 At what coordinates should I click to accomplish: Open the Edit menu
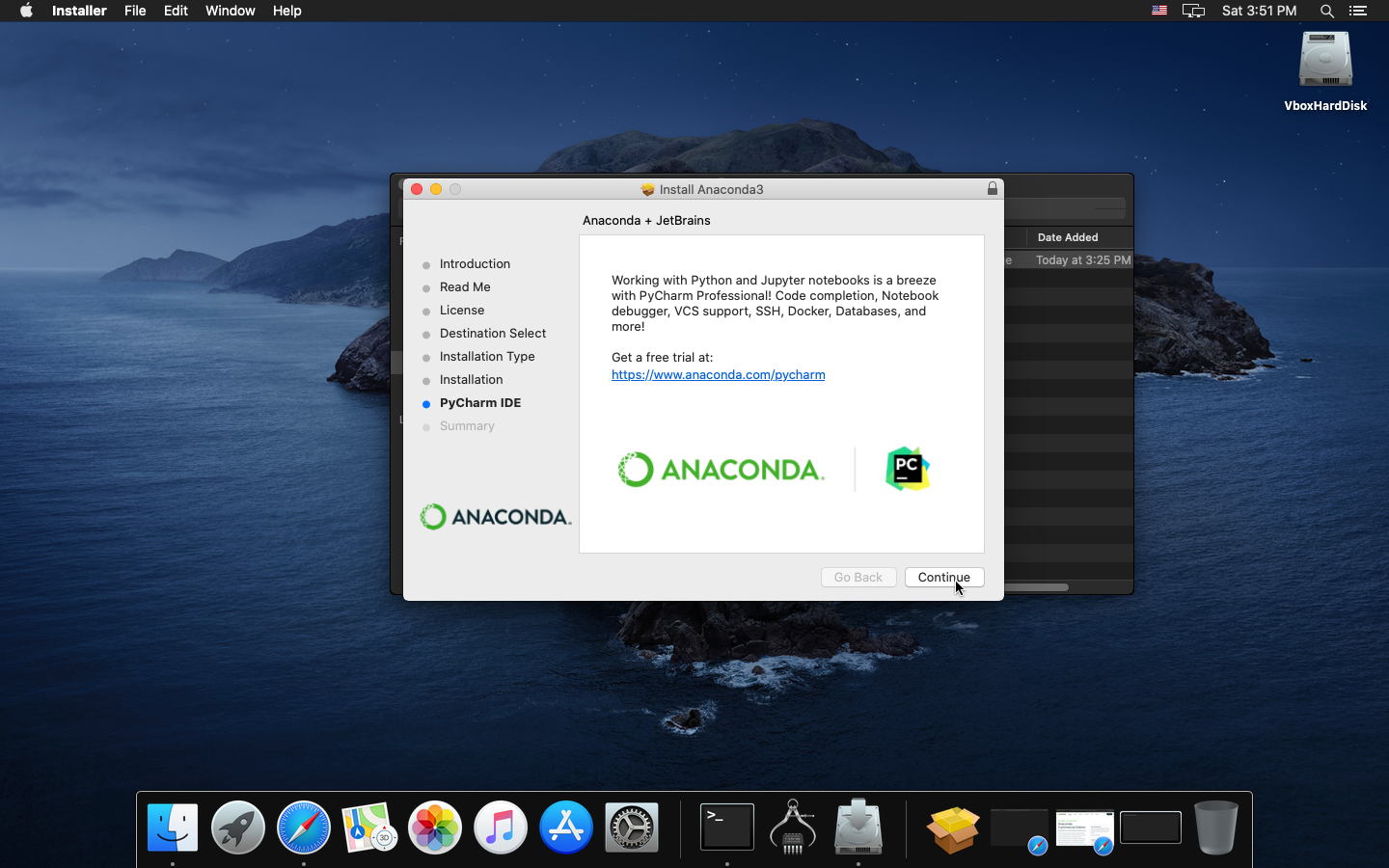tap(176, 11)
